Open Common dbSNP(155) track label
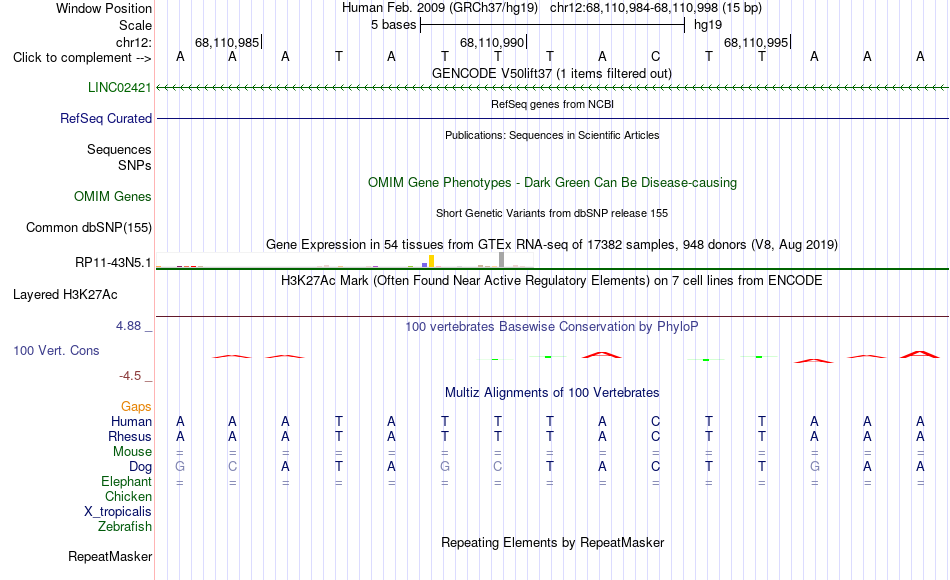The image size is (950, 580). (x=89, y=227)
